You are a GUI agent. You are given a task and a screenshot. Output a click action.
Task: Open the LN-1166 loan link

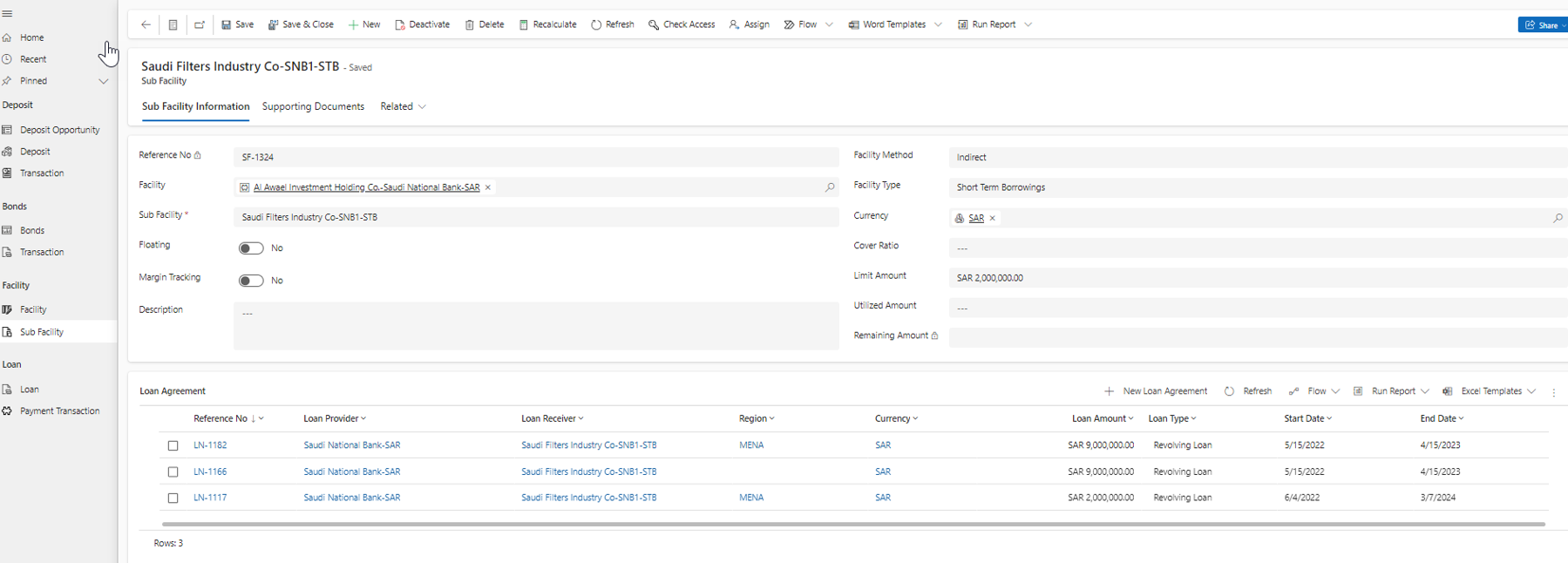point(210,471)
